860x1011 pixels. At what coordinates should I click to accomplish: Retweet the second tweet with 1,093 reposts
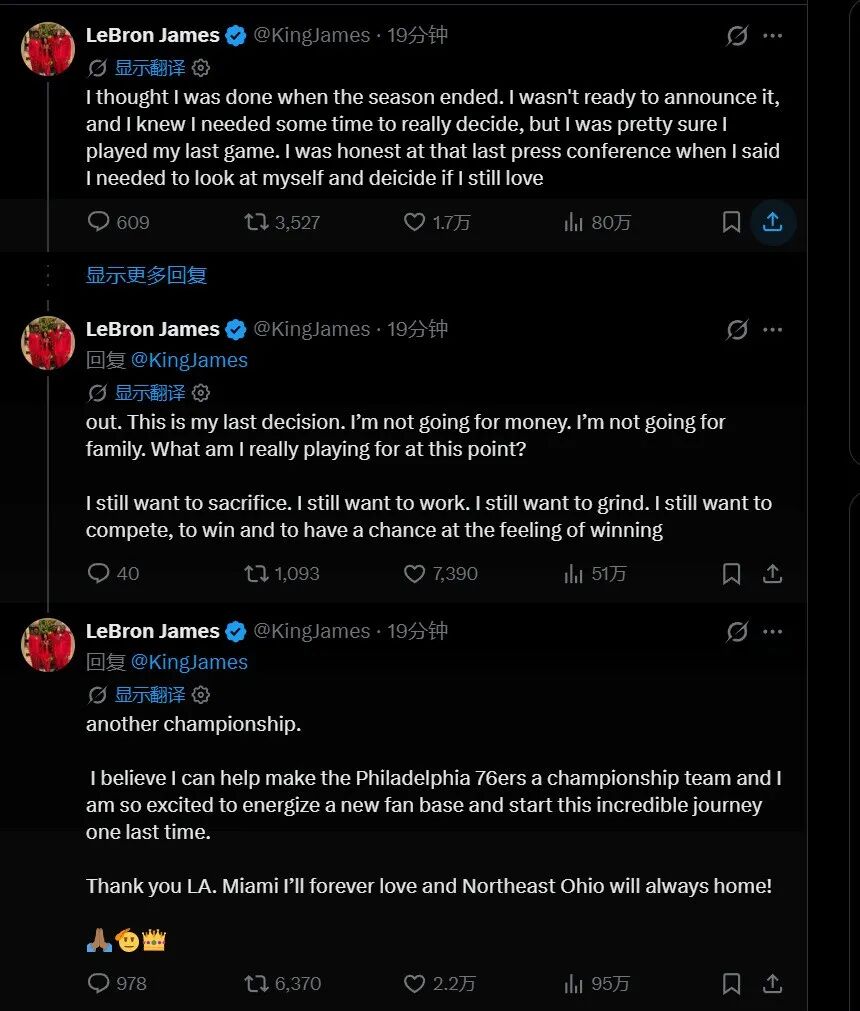click(282, 573)
